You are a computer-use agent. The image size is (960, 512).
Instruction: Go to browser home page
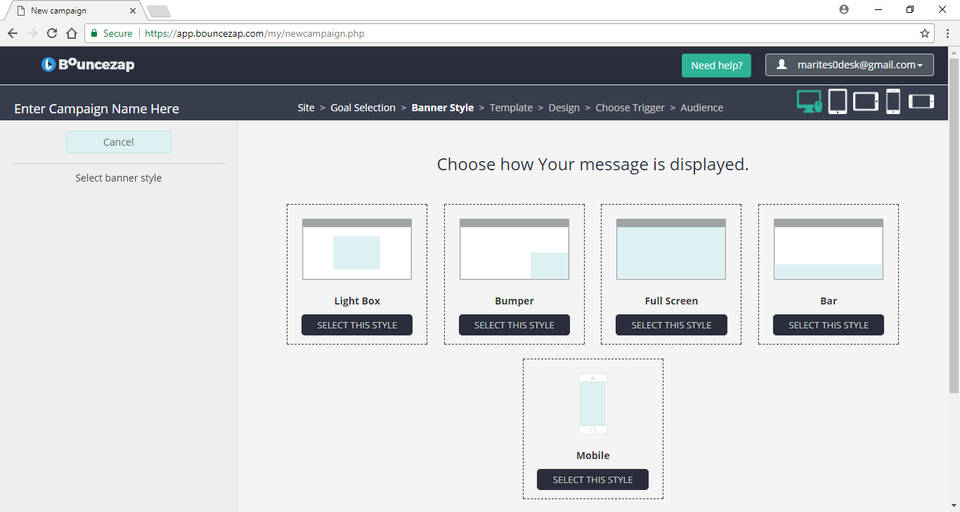tap(71, 33)
